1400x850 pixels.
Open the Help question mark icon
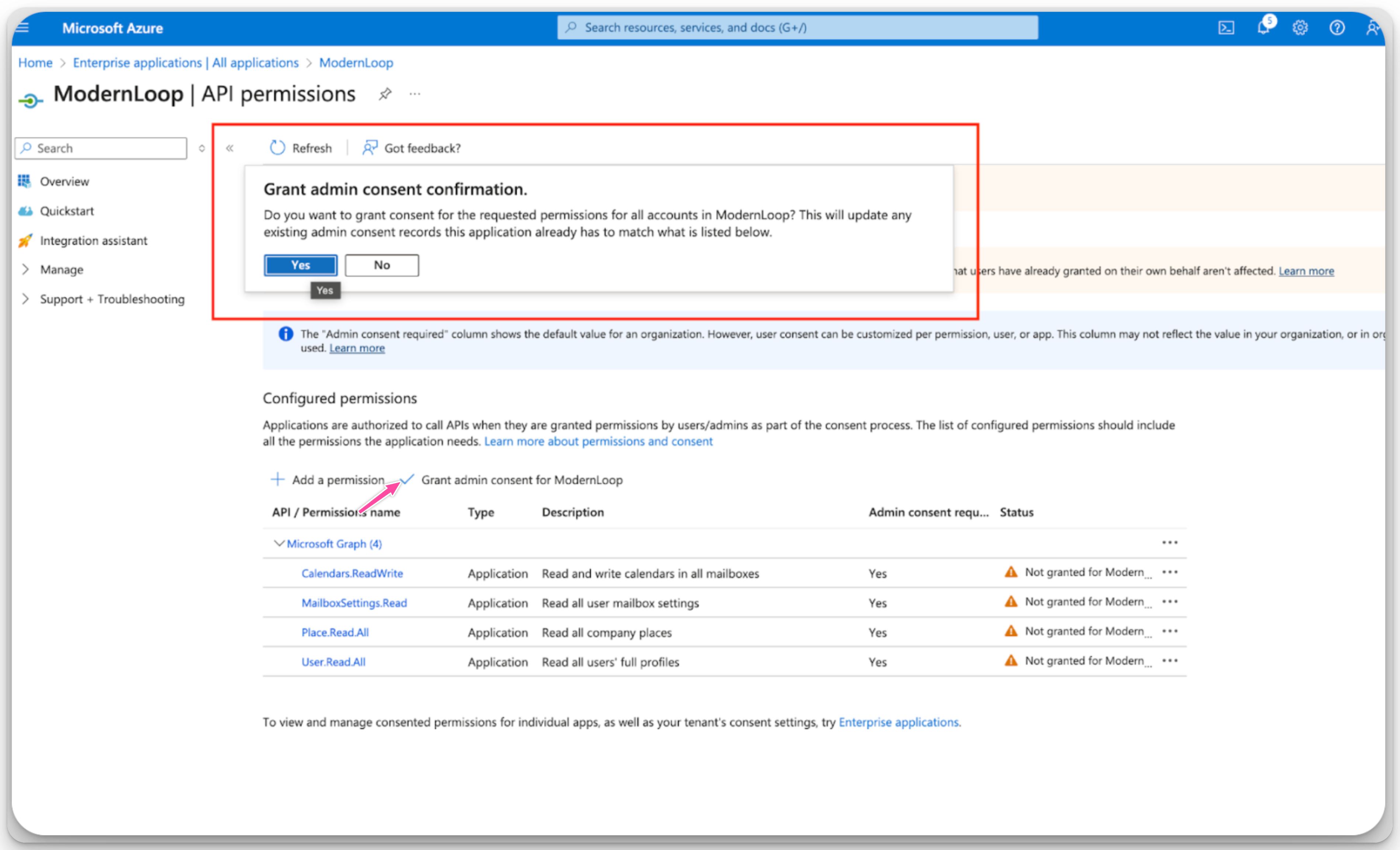coord(1337,28)
